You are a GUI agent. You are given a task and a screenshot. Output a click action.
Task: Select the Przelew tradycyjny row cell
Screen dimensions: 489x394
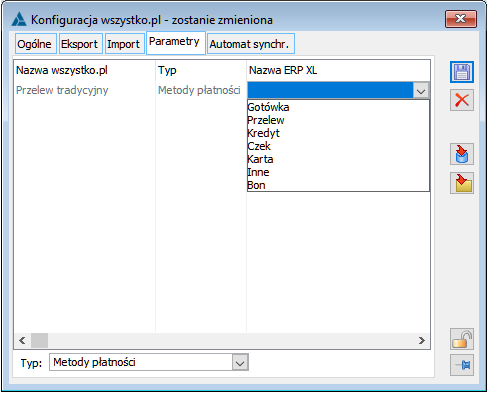click(84, 90)
